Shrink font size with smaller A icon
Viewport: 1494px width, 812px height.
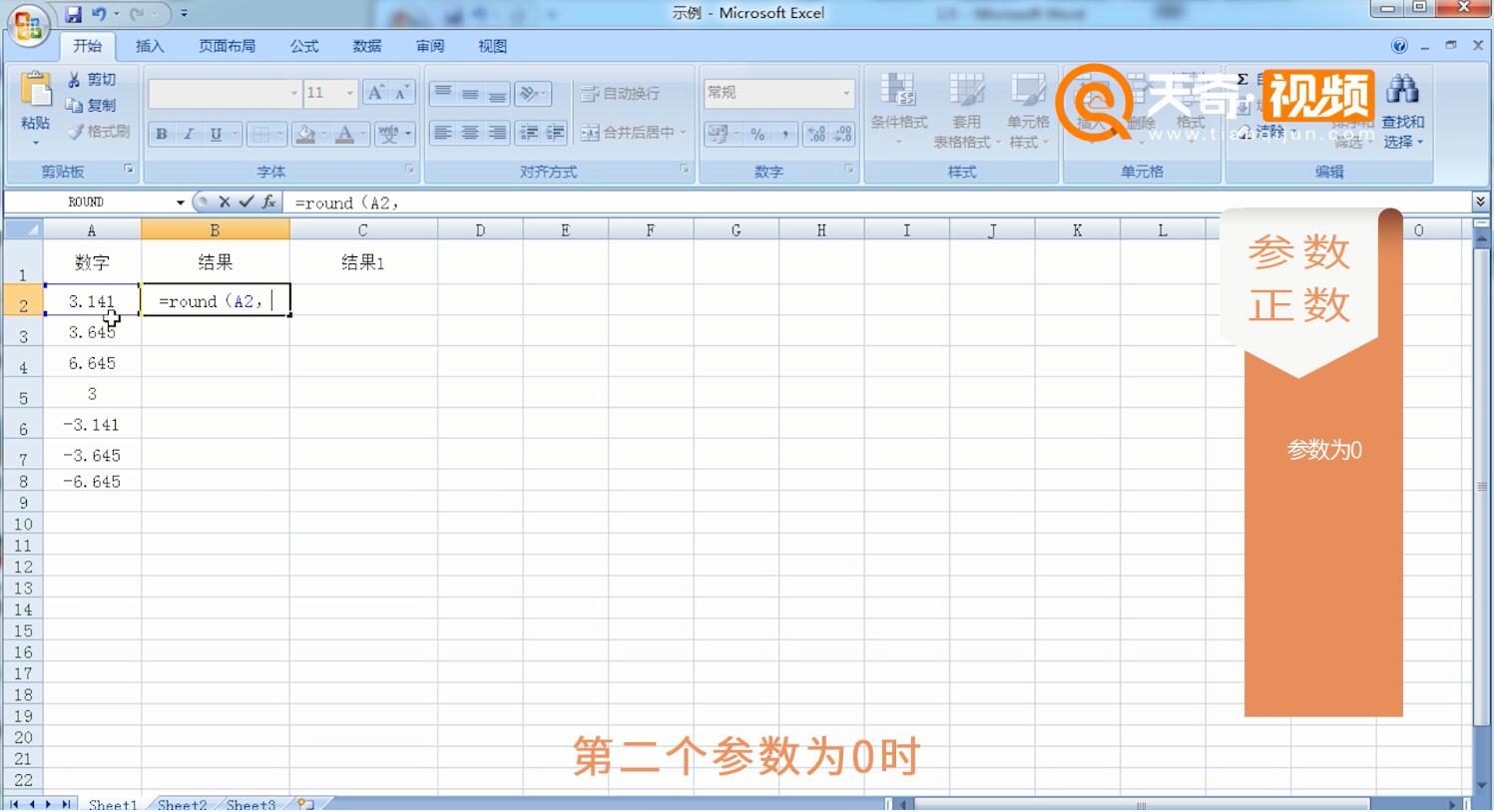[x=401, y=93]
